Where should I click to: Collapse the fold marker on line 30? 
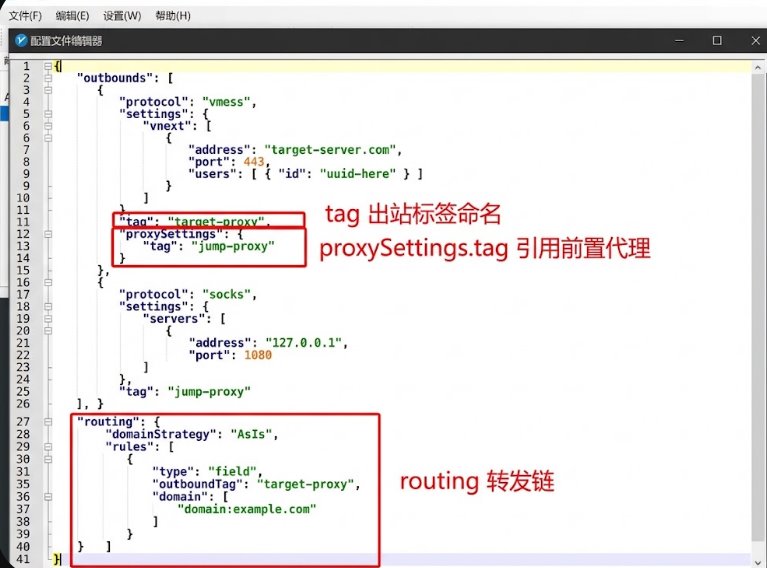click(48, 459)
